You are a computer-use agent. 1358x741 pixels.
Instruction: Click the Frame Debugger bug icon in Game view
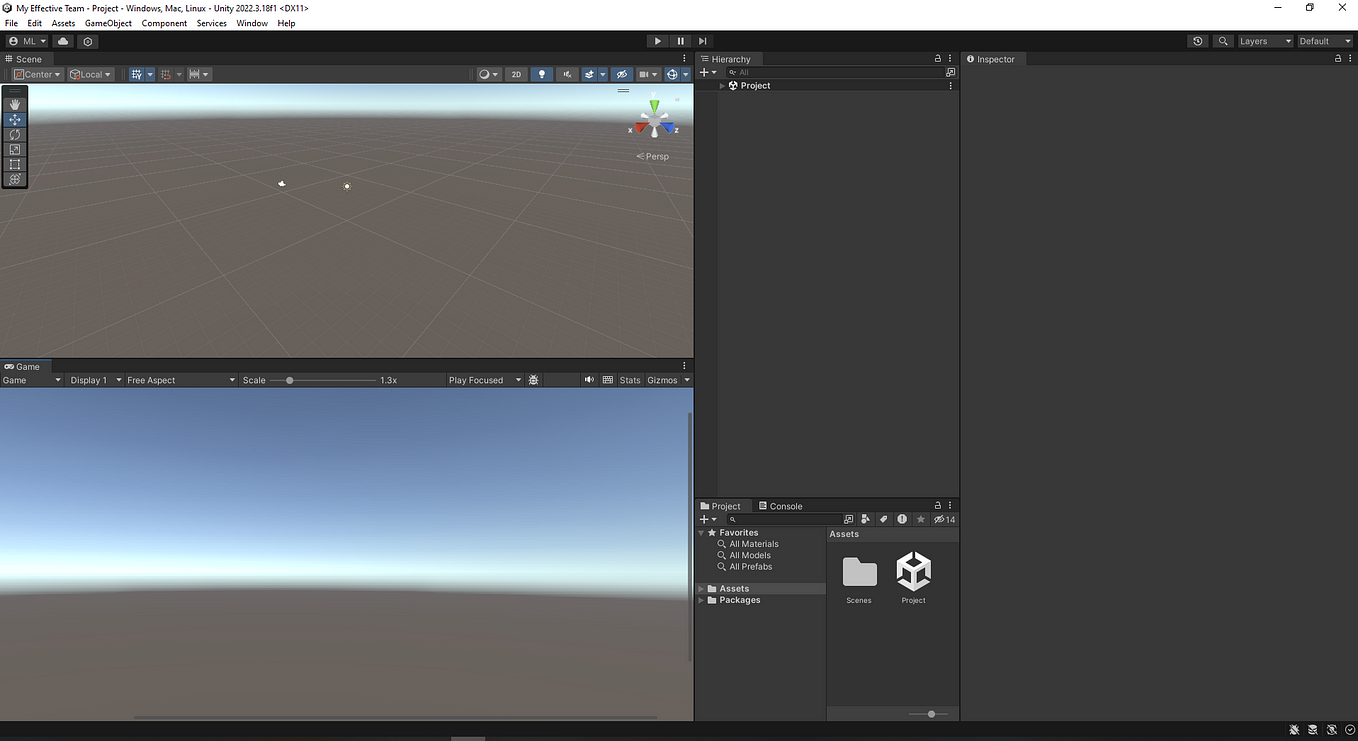point(534,380)
